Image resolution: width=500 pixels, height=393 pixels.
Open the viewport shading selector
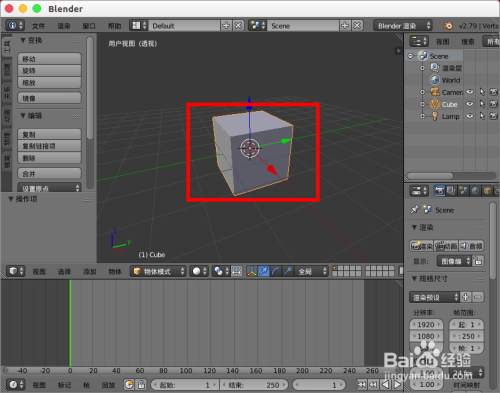click(x=199, y=271)
